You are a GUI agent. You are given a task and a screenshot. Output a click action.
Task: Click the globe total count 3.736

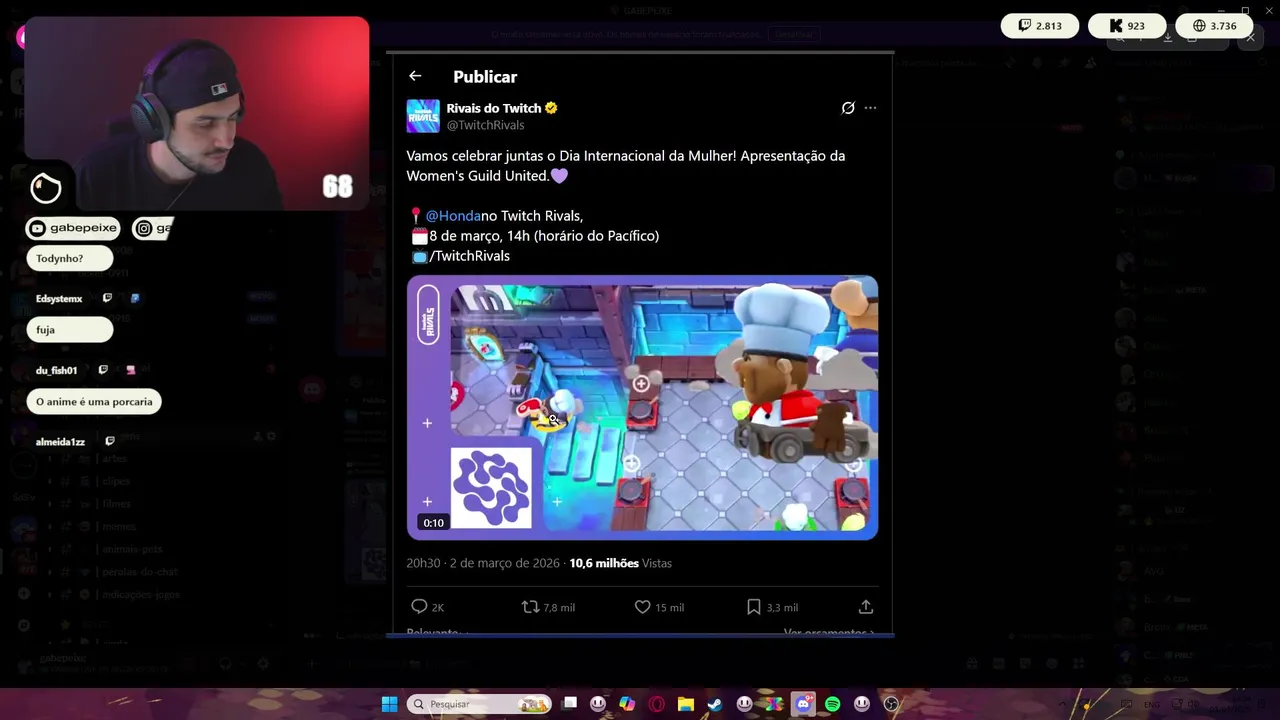(x=1214, y=26)
